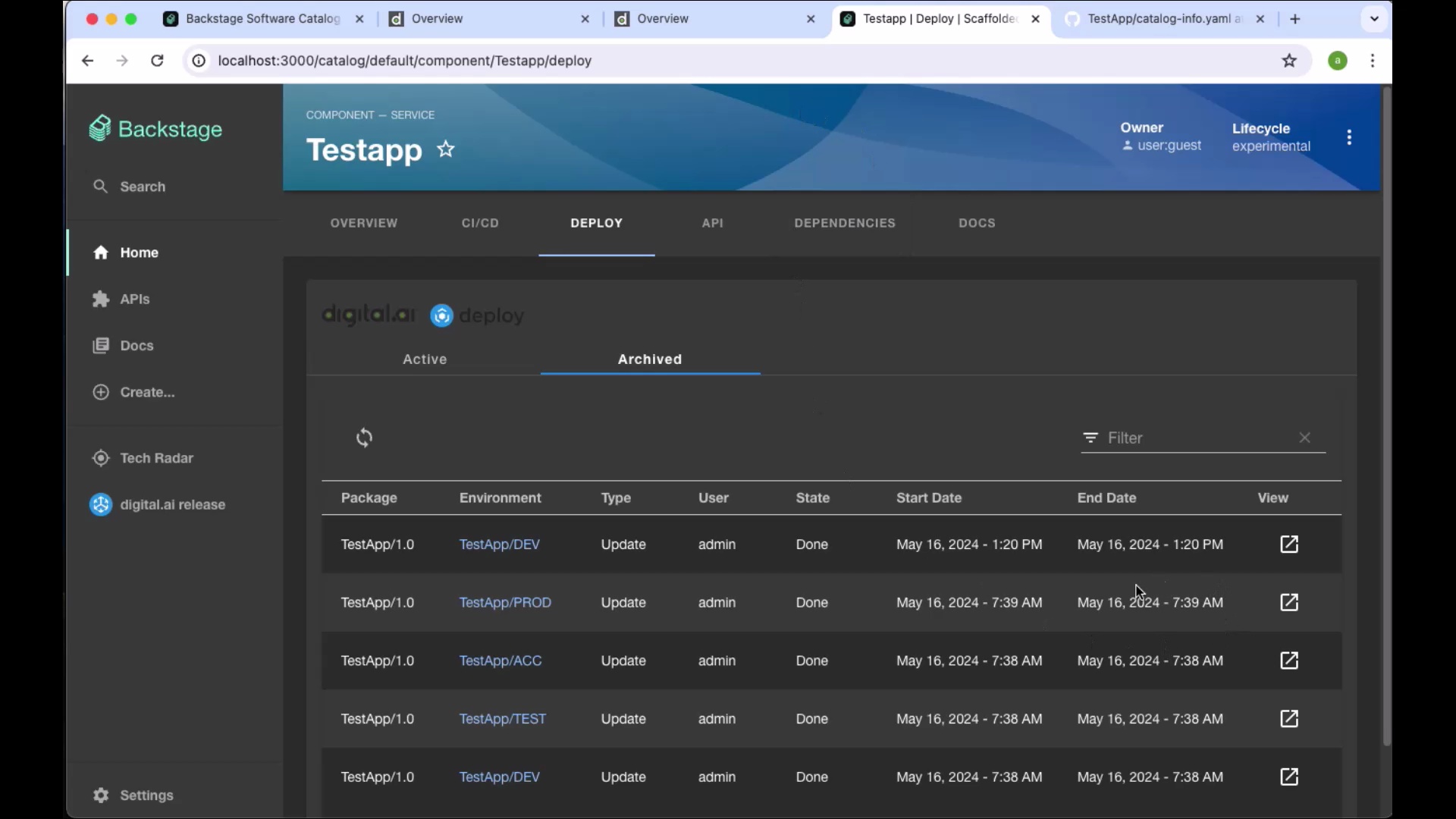The image size is (1456, 819).
Task: Click the user:guest owner link
Action: click(1169, 146)
